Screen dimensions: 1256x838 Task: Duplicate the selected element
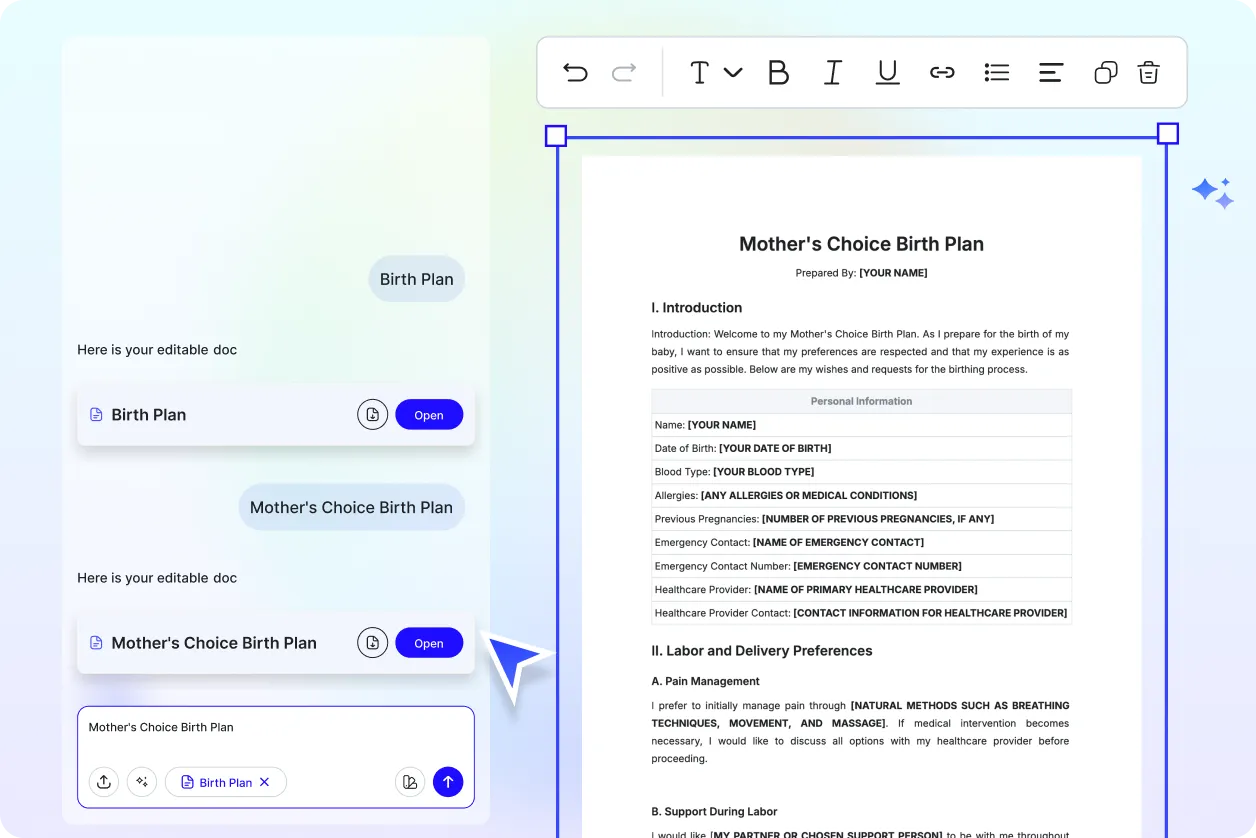click(1105, 72)
